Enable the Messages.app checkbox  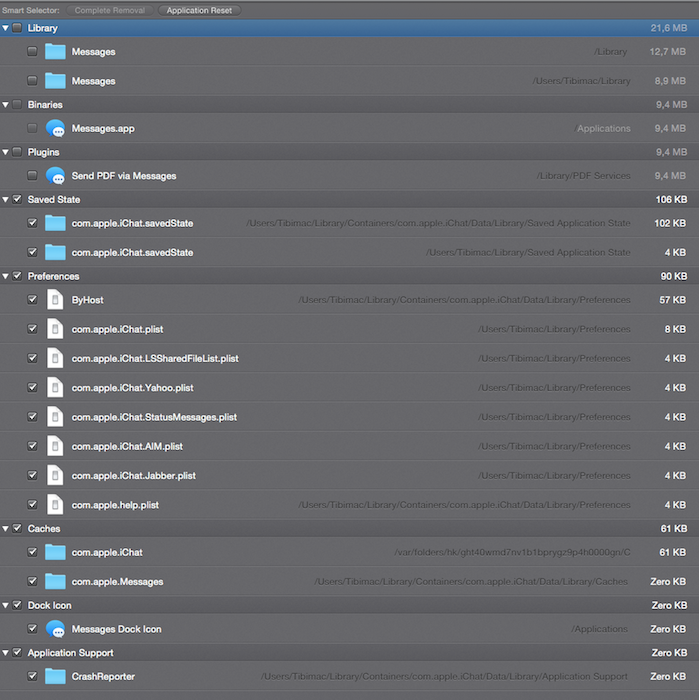point(33,128)
